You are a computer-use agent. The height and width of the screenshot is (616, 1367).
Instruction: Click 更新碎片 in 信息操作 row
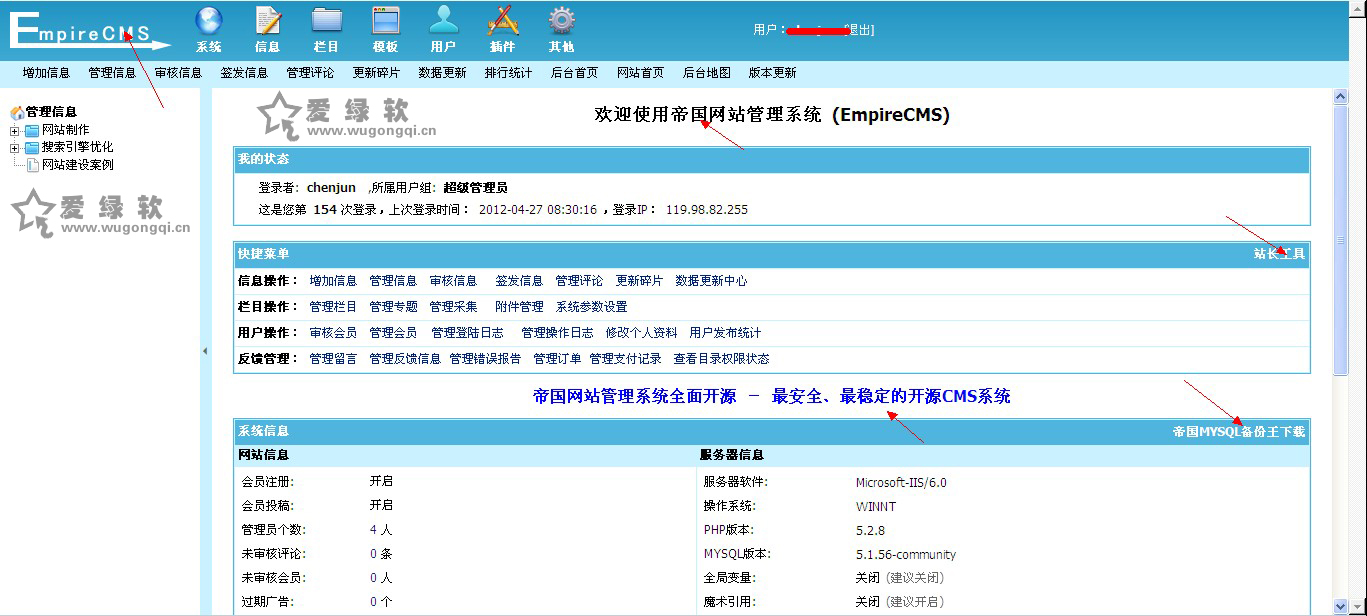[x=639, y=281]
